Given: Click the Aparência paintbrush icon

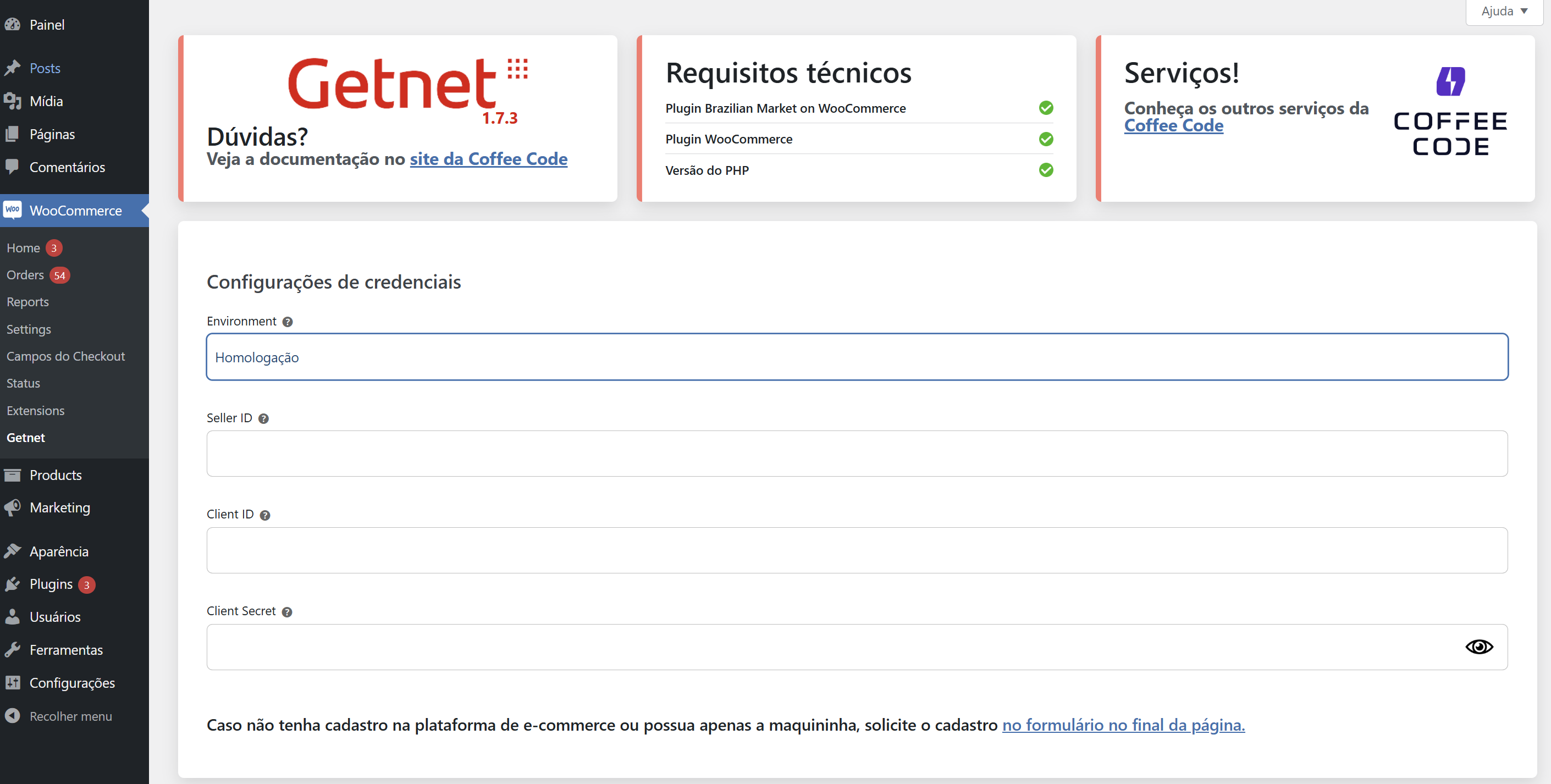Looking at the screenshot, I should [13, 551].
